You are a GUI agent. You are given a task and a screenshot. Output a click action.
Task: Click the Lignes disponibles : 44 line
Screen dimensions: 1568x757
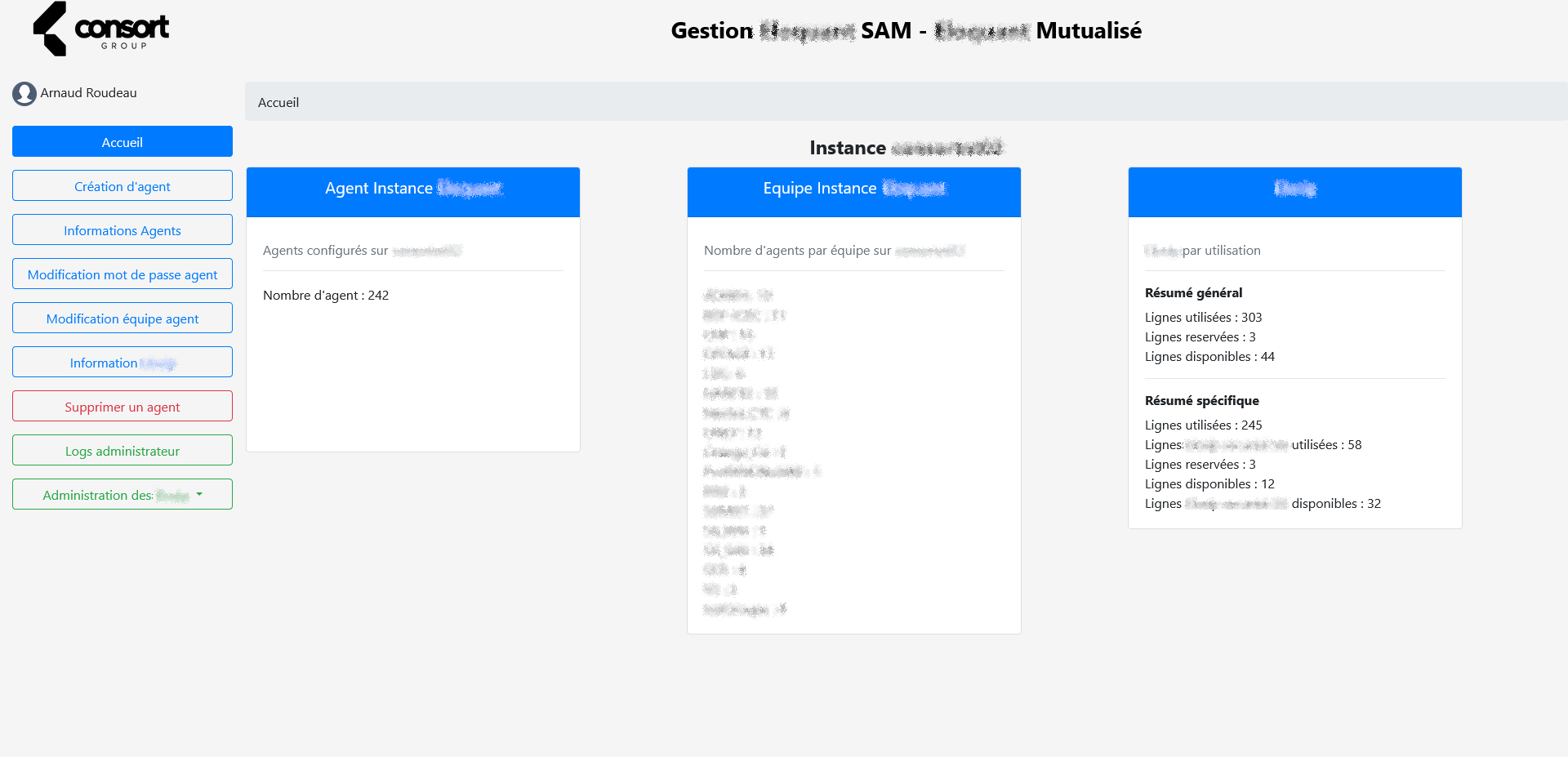(1209, 357)
